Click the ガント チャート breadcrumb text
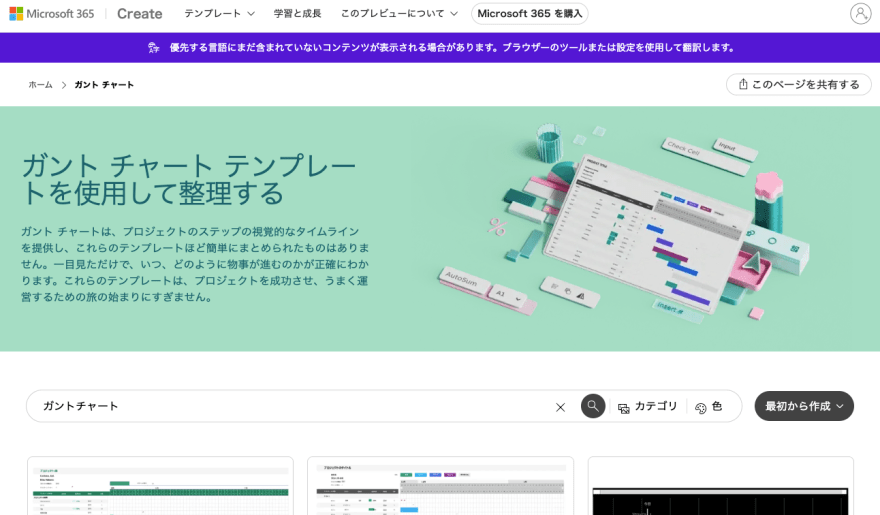Screen dimensions: 880x515 tap(104, 85)
